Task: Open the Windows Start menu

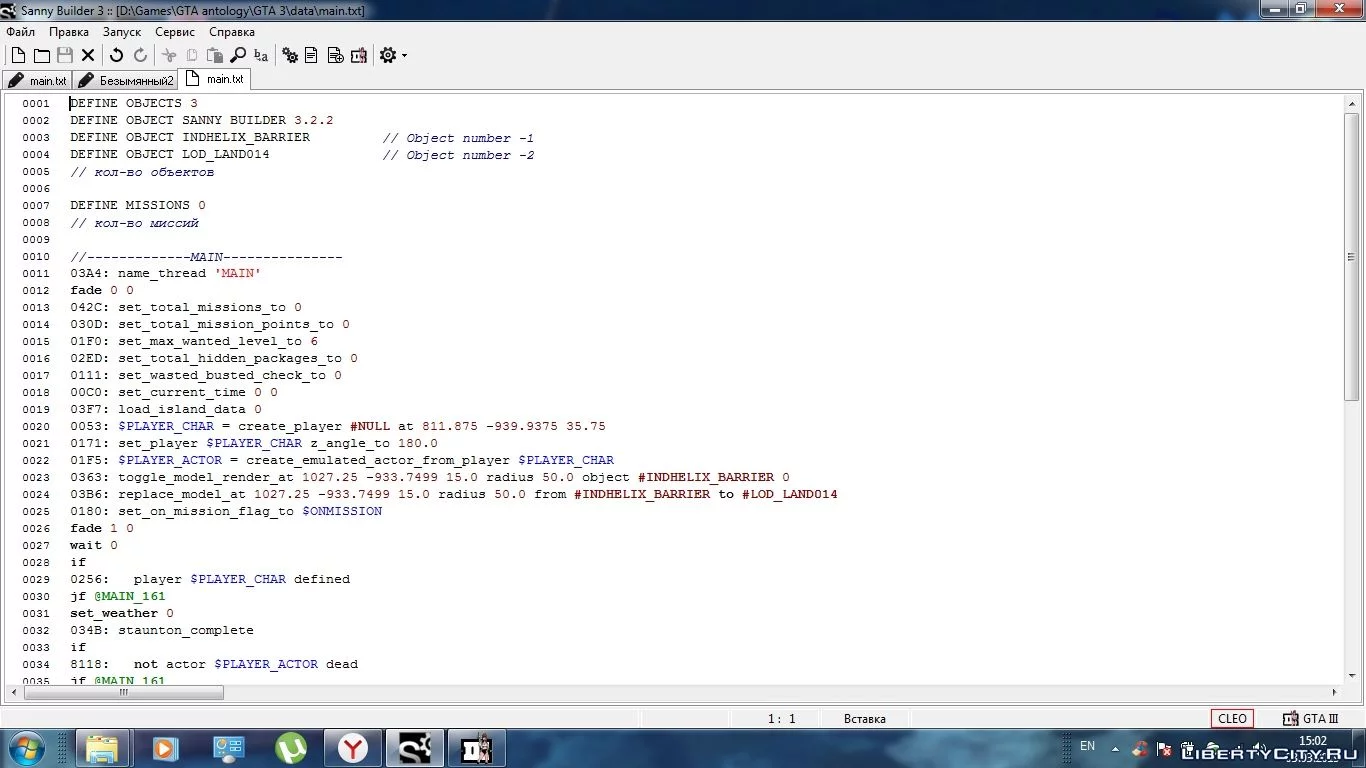Action: tap(25, 748)
